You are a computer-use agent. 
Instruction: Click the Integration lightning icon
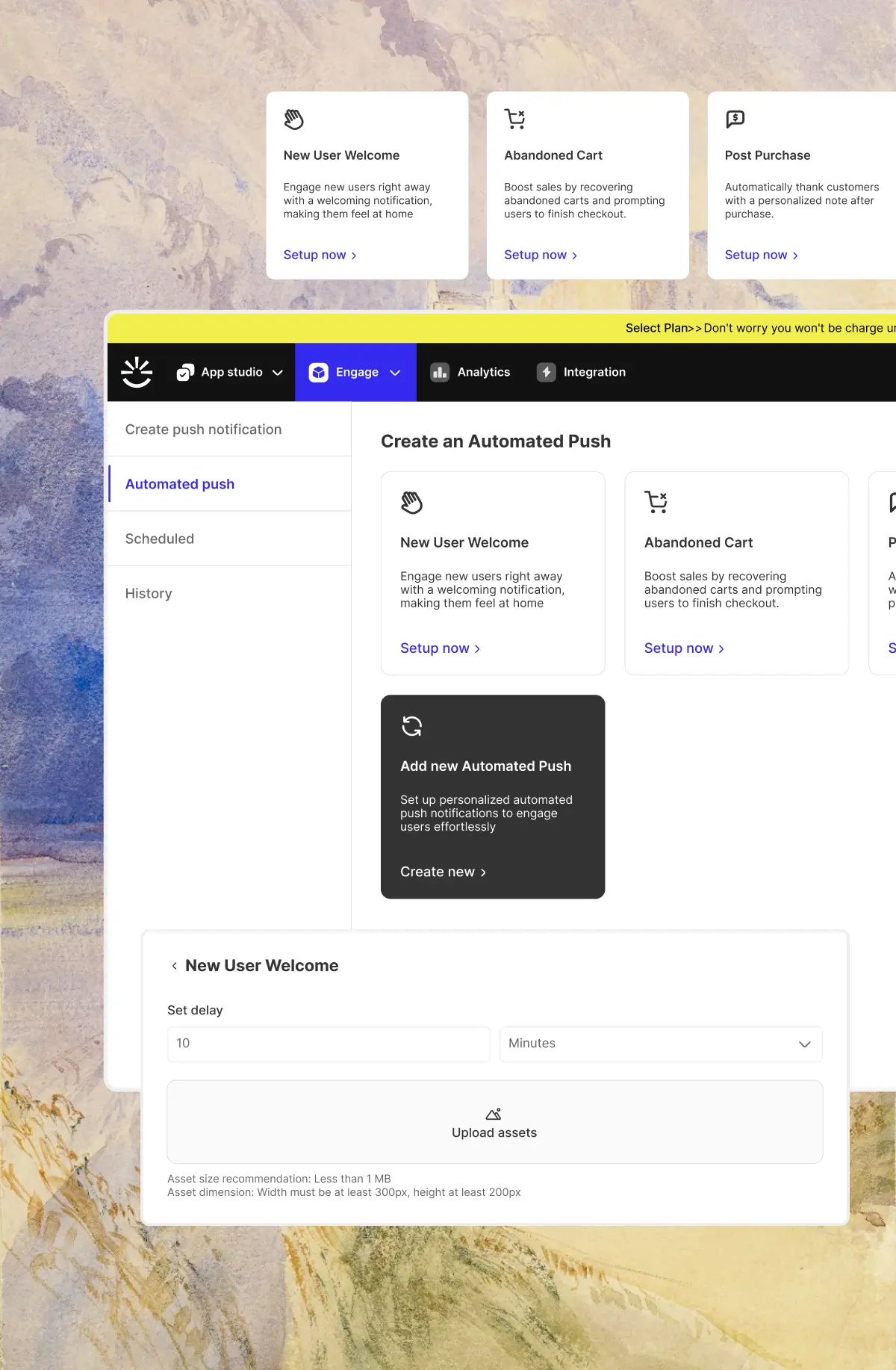click(x=547, y=372)
